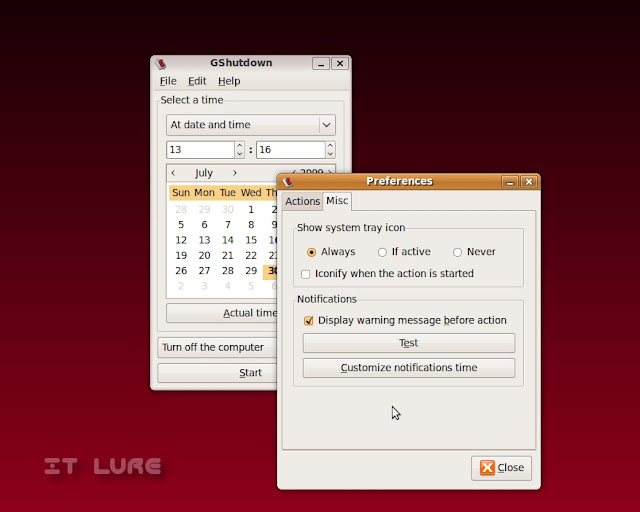Minimize the Preferences dialog
The height and width of the screenshot is (512, 640).
510,182
